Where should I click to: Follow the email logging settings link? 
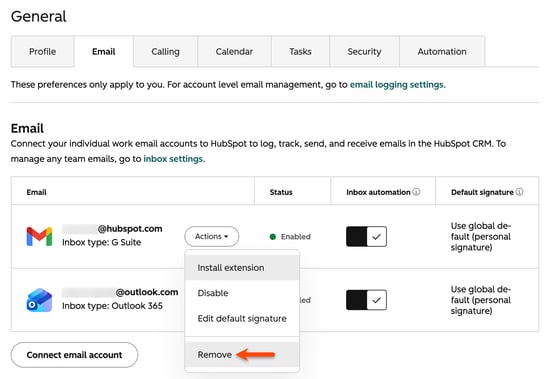click(x=397, y=85)
